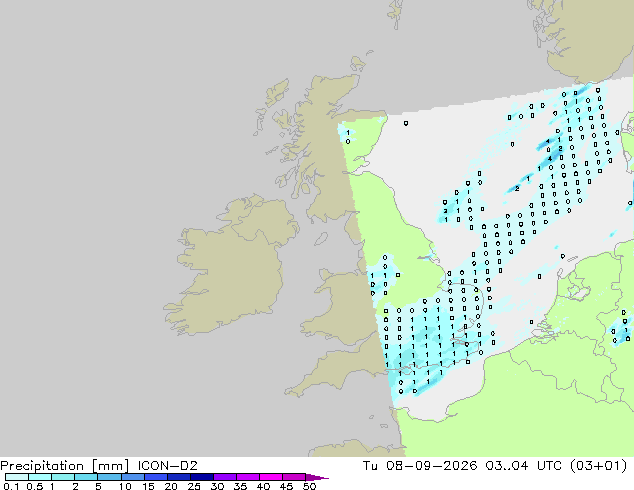Screen dimensions: 634x490
Task: Click the 'Precipitation [mm]' title text
Action: point(64,466)
